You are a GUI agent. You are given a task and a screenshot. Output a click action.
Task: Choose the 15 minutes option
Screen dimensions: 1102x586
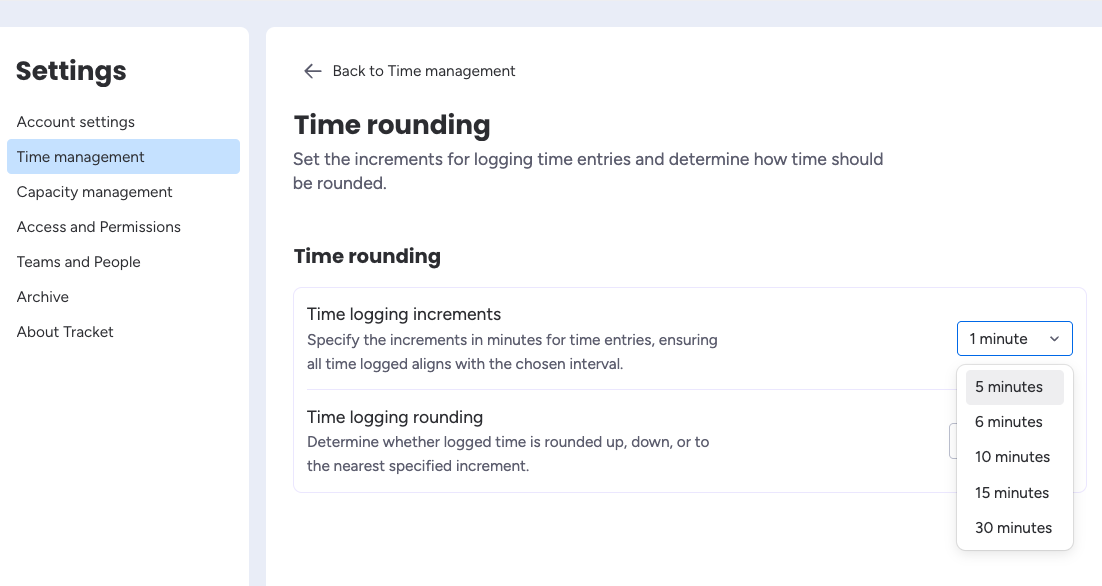1012,493
